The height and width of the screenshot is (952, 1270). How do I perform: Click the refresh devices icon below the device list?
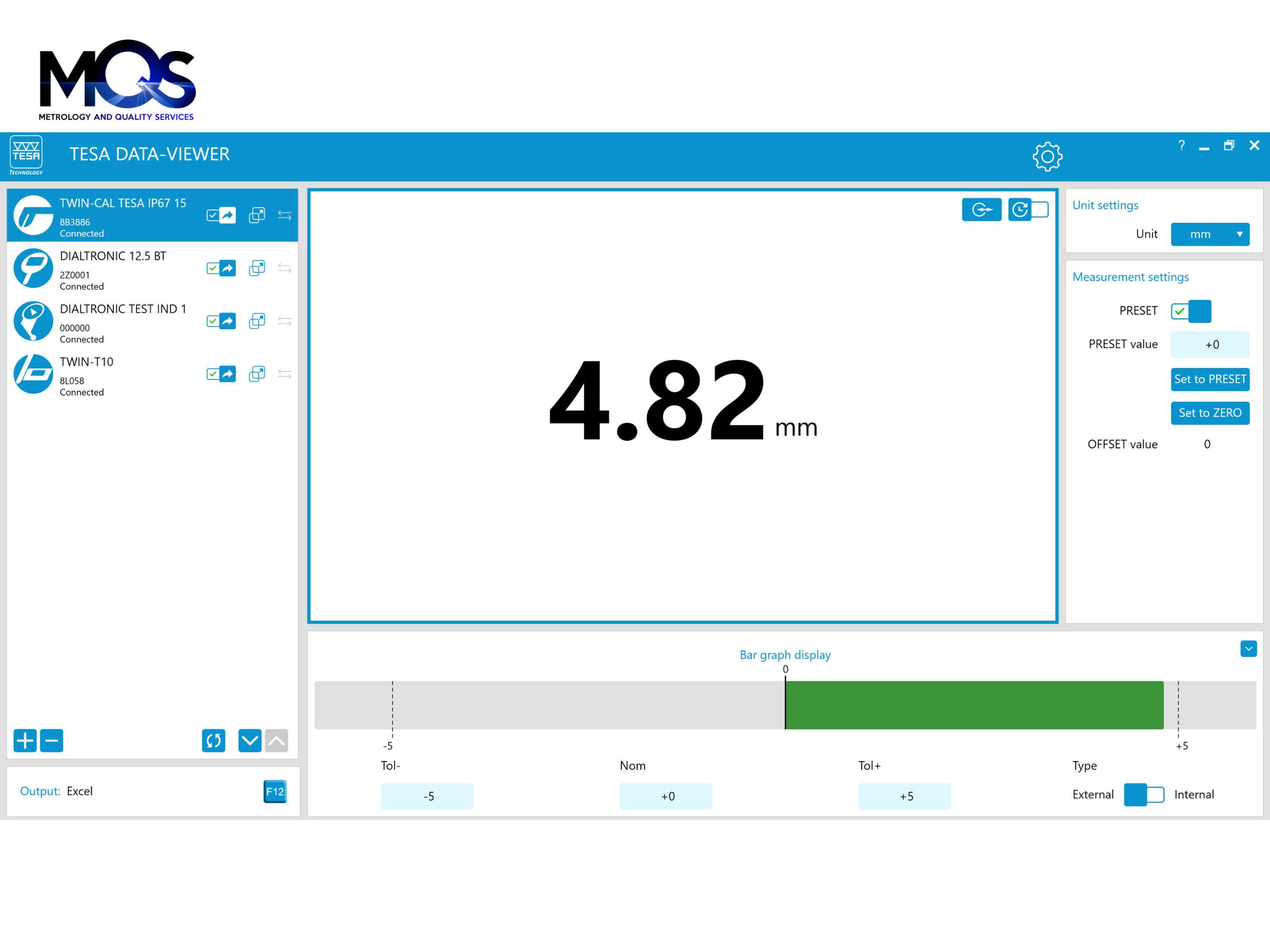tap(213, 741)
